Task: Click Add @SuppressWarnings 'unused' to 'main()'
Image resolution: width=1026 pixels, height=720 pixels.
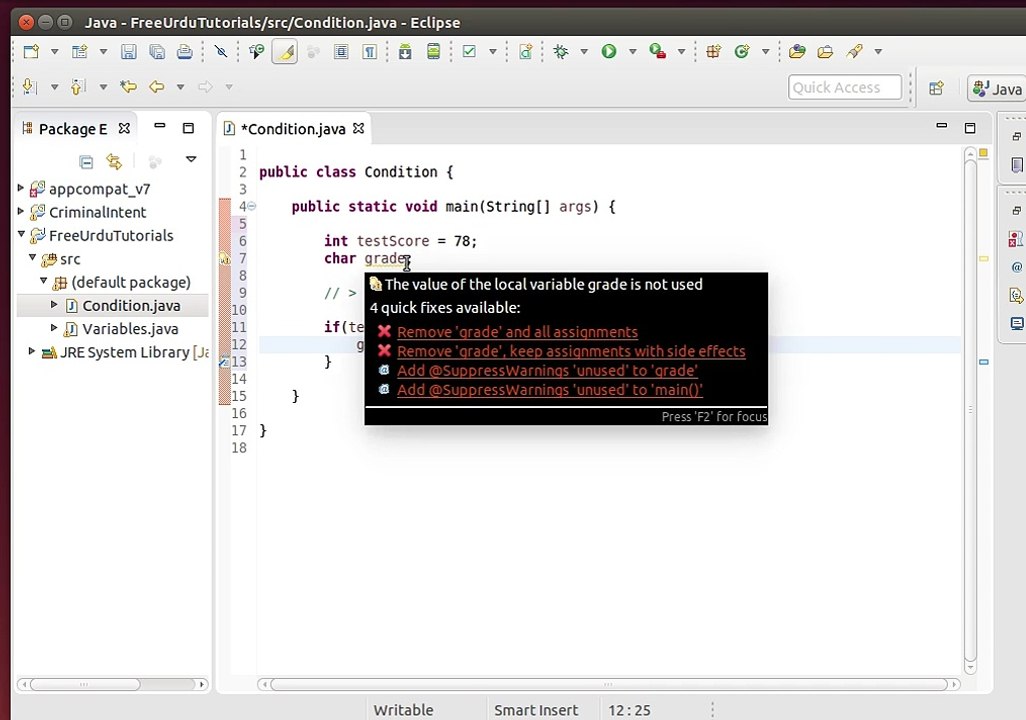Action: click(x=550, y=389)
